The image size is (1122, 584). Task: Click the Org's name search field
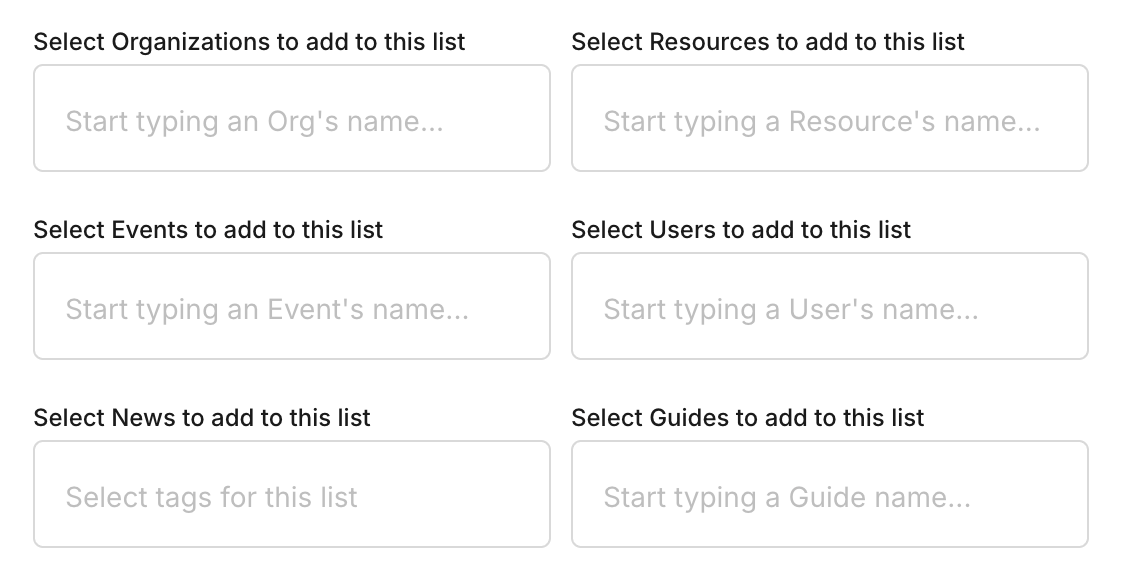coord(292,118)
